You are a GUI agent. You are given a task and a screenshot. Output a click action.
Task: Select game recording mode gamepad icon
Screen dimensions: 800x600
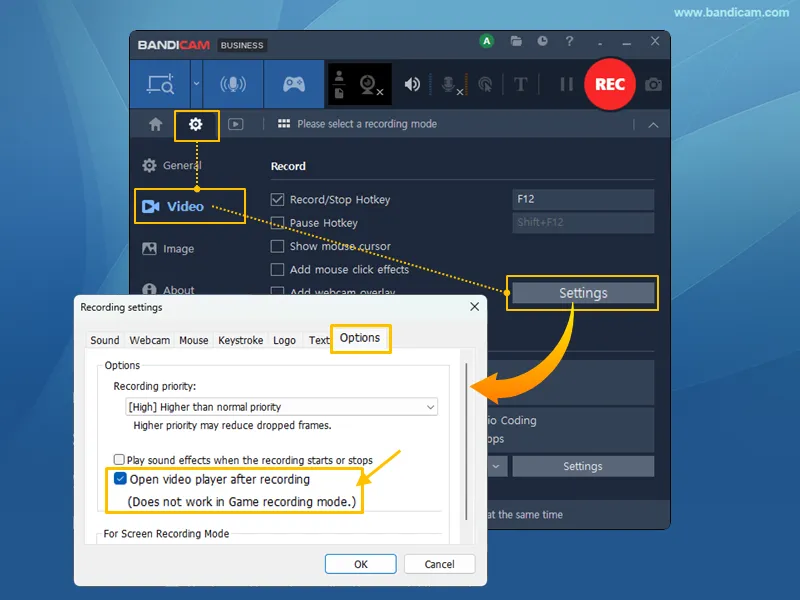point(294,84)
